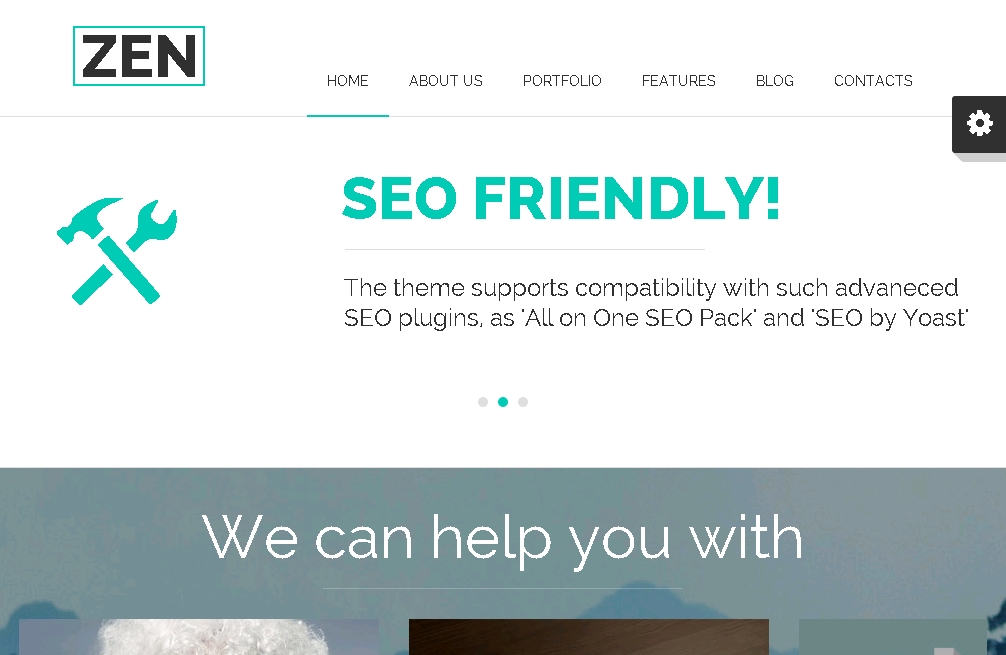This screenshot has width=1006, height=655.
Task: Open the Portfolio menu
Action: [x=562, y=81]
